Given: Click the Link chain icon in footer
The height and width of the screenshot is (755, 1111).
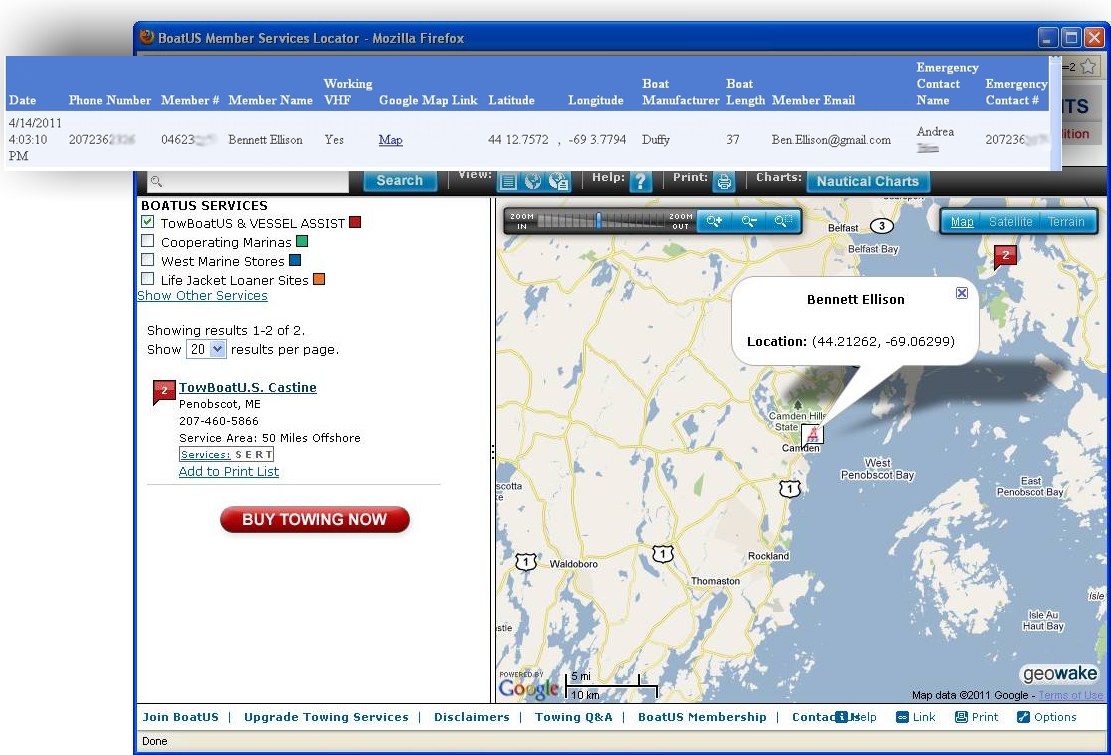Looking at the screenshot, I should (x=902, y=717).
